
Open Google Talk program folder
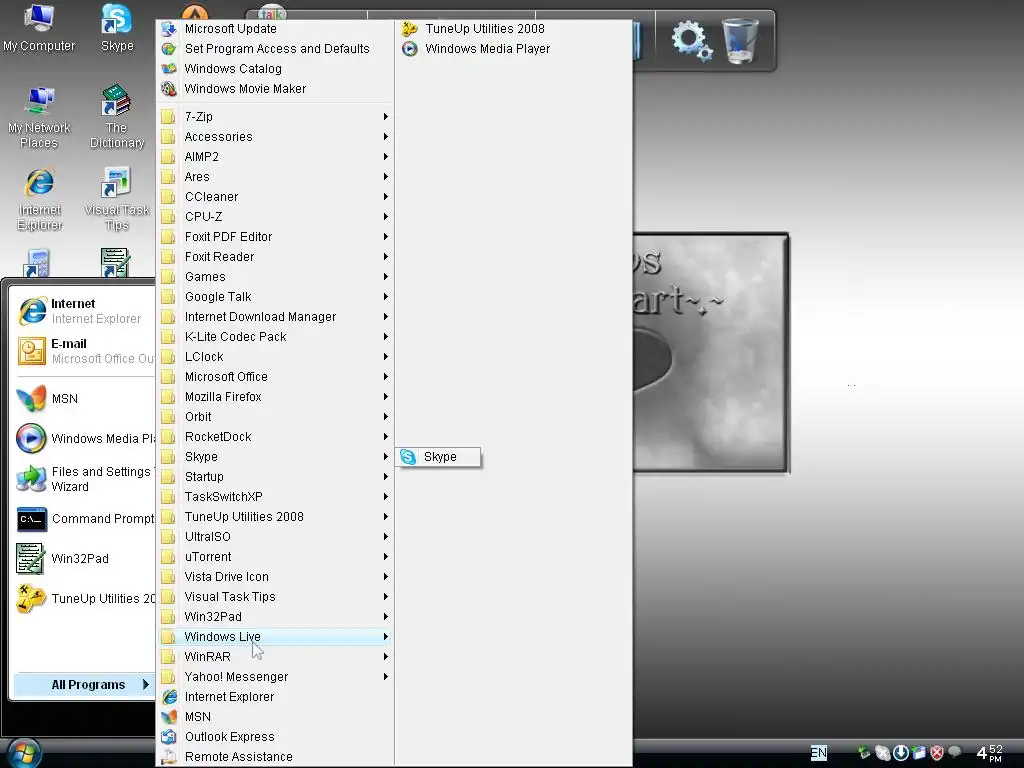[x=276, y=297]
